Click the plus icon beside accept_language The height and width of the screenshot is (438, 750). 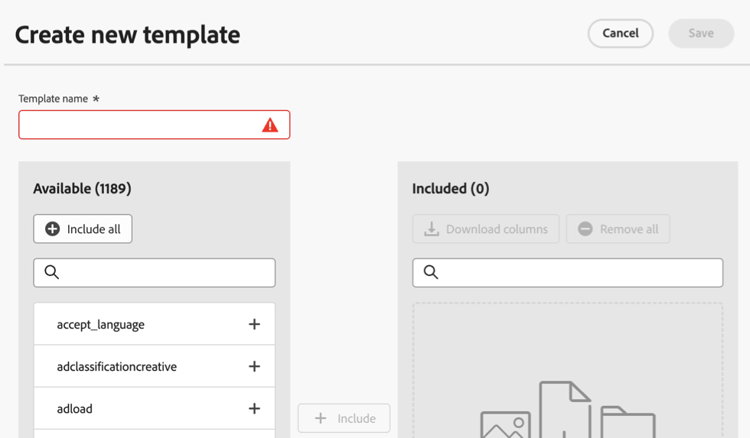[x=254, y=325]
